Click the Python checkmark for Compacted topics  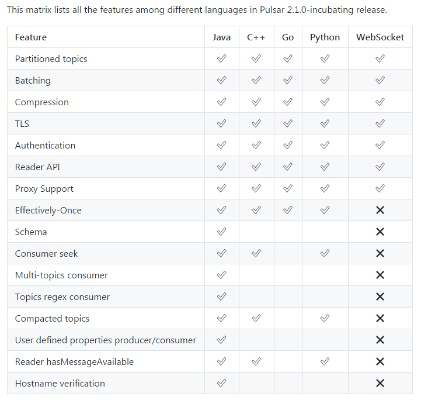tap(325, 318)
